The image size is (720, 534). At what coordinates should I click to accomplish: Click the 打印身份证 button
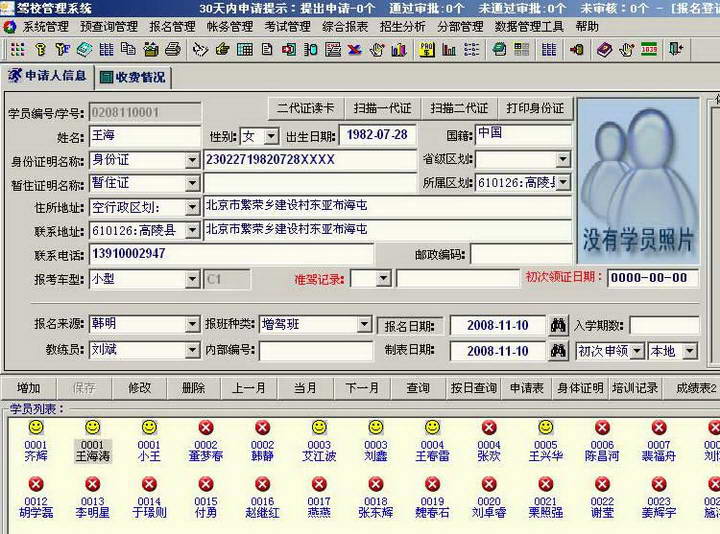point(535,108)
